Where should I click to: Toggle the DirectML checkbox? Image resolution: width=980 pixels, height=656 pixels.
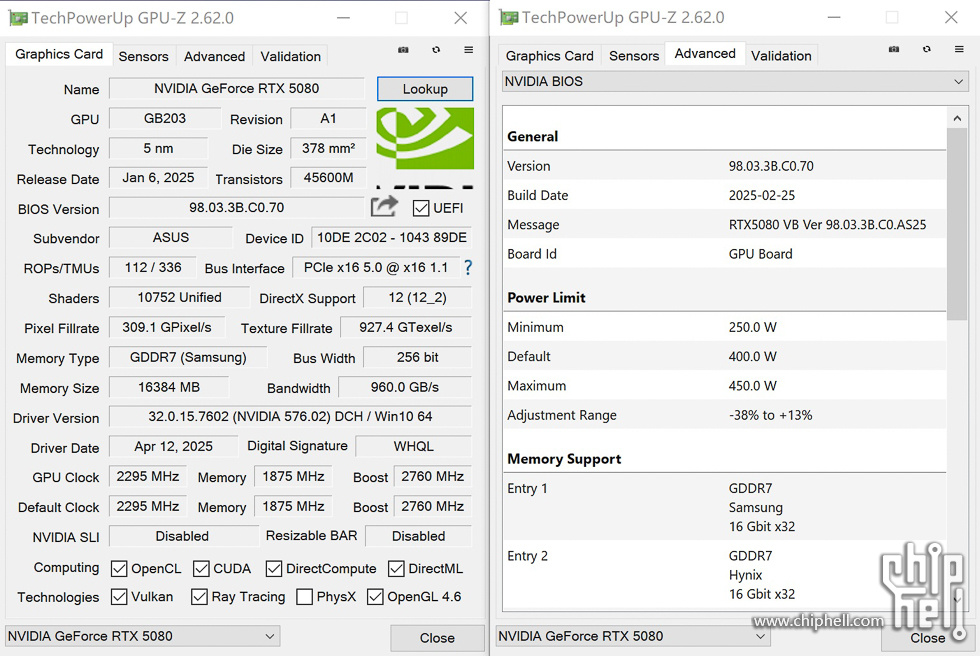click(x=396, y=569)
